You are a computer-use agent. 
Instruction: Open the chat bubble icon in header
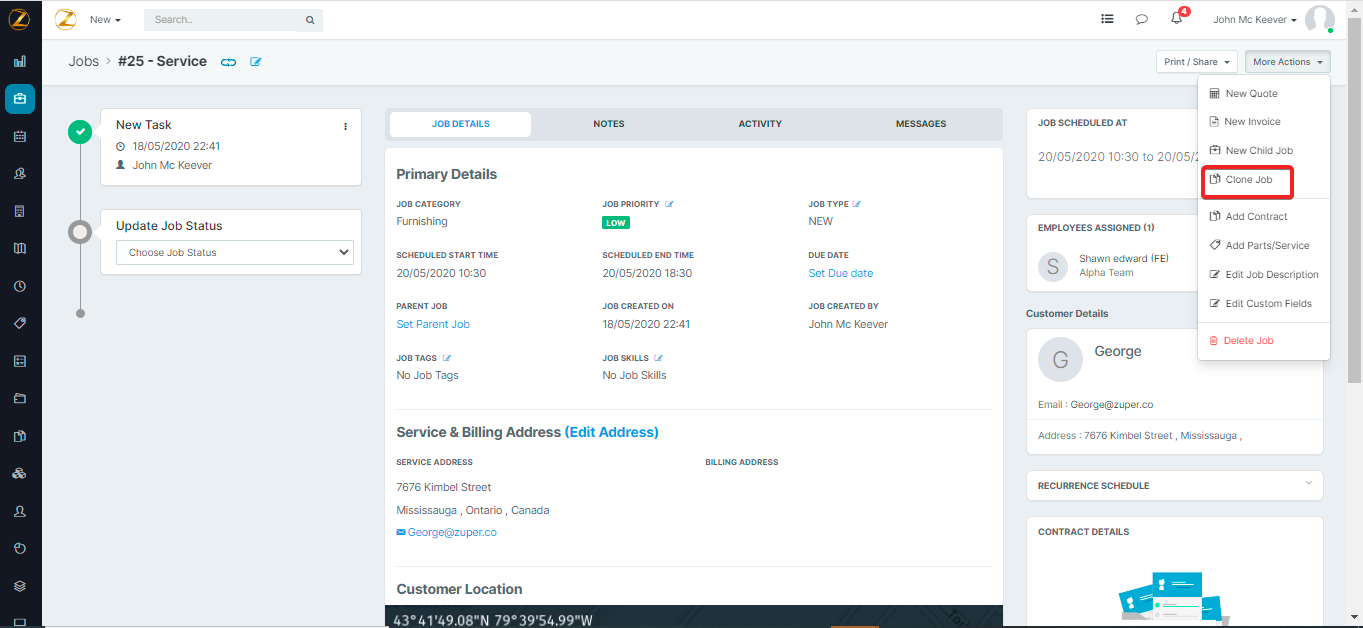[x=1141, y=19]
